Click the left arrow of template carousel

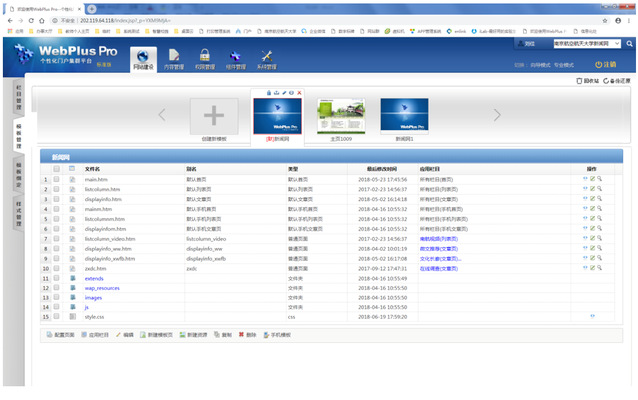[x=163, y=114]
